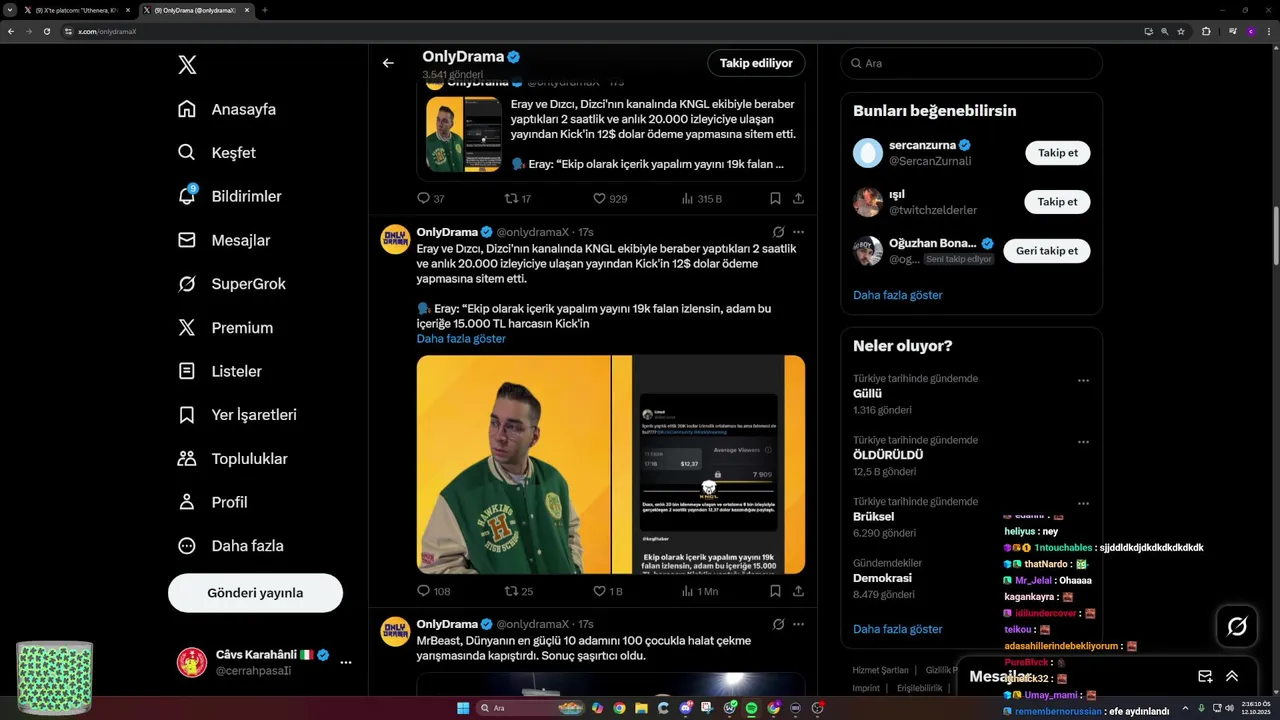Click Geri takip et for Oğuzhan Bona
The width and height of the screenshot is (1280, 720).
pos(1047,251)
